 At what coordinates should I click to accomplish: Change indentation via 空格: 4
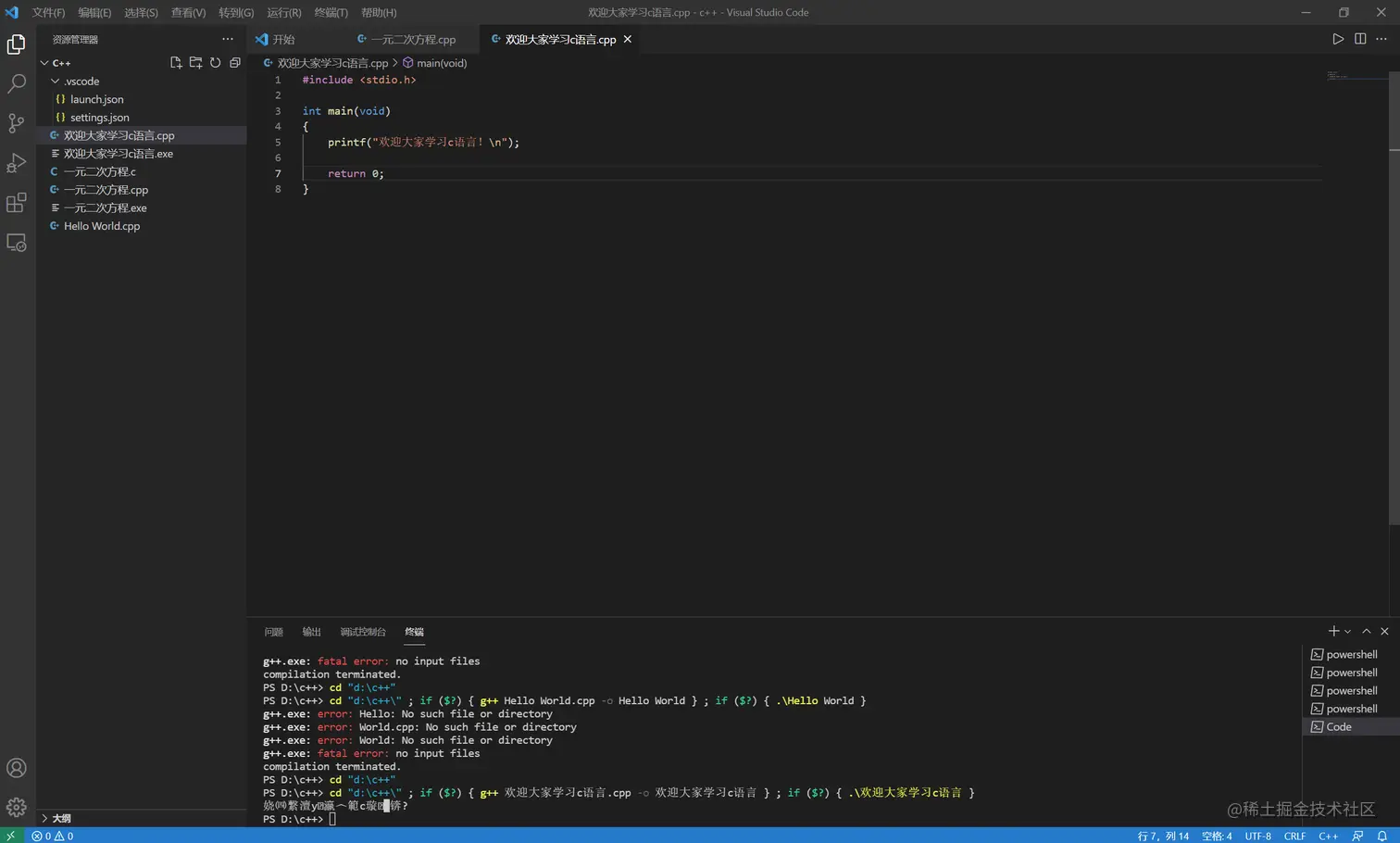coord(1217,836)
